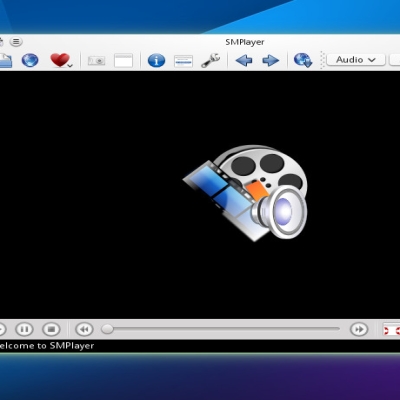Click the globe with download arrow icon

click(x=303, y=60)
